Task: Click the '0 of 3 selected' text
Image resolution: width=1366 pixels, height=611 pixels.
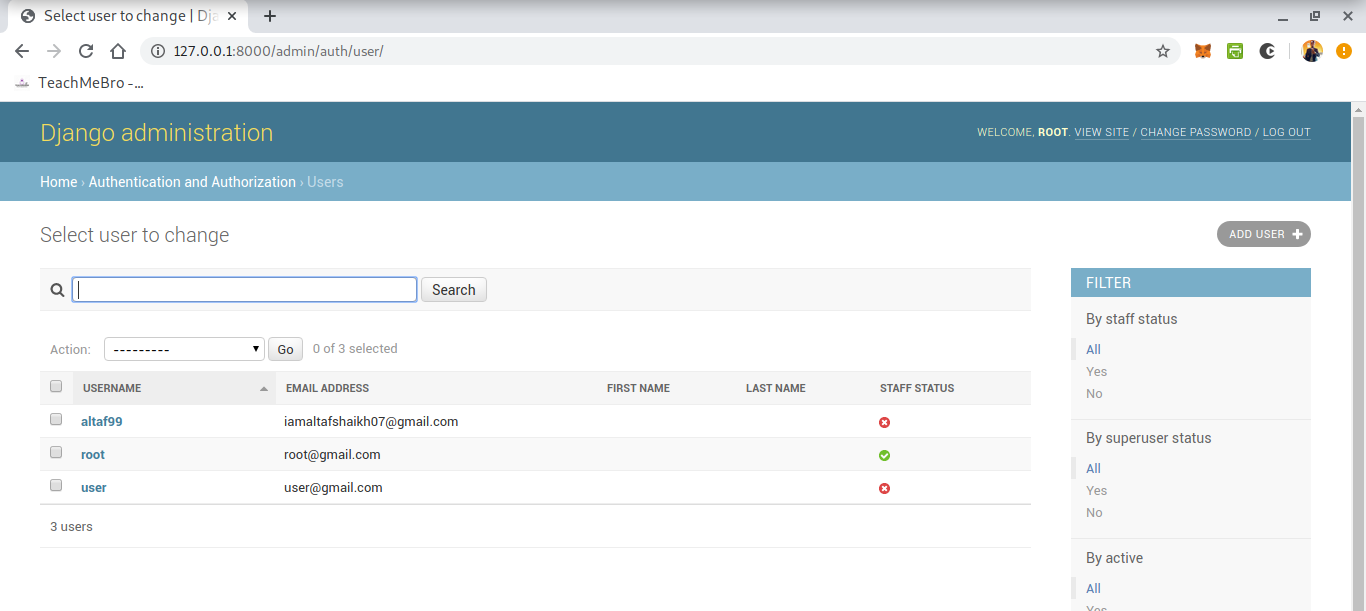Action: coord(355,349)
